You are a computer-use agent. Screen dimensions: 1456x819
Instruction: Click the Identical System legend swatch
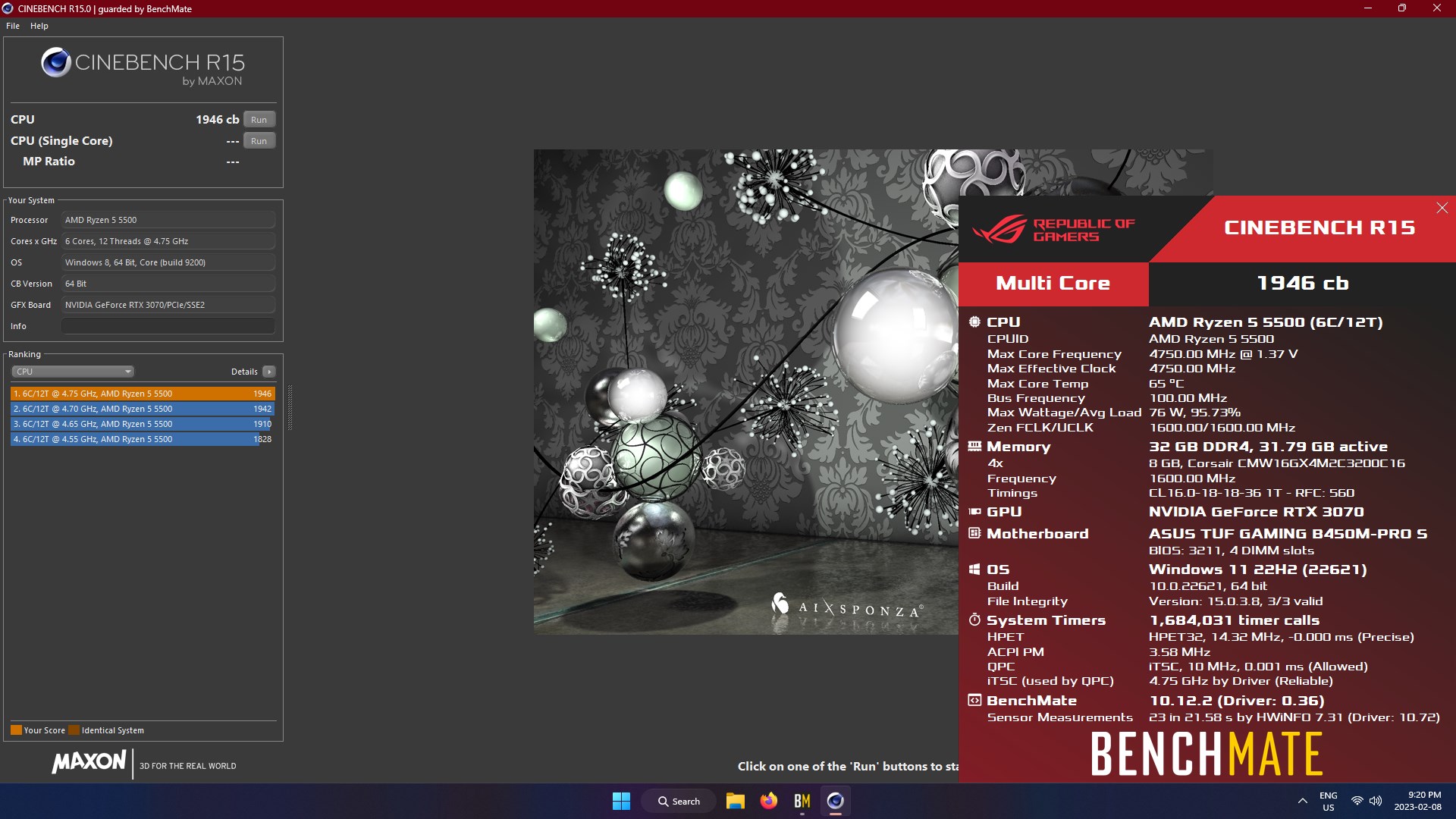pos(74,730)
